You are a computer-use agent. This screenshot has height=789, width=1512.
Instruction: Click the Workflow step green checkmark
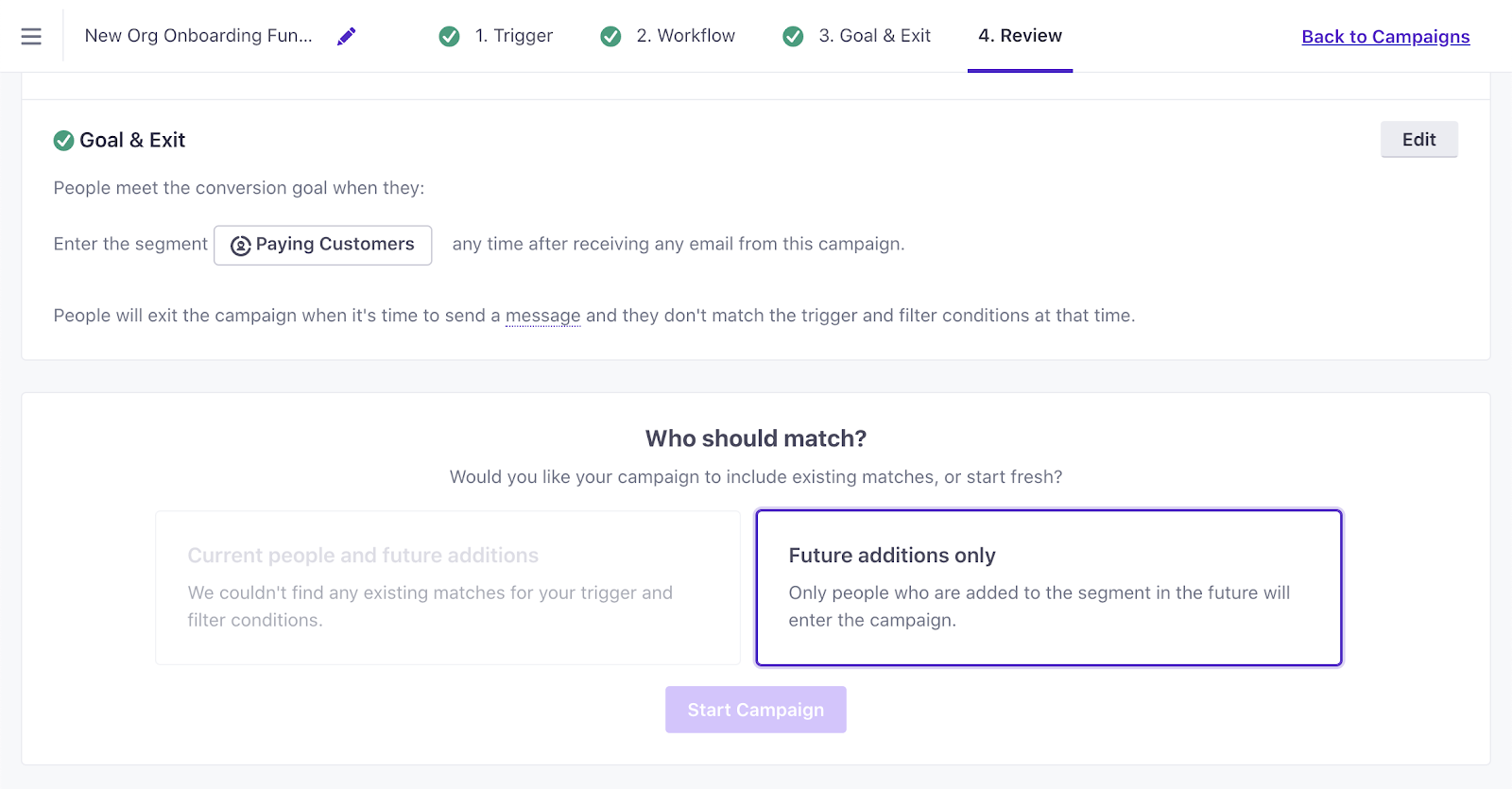coord(611,36)
